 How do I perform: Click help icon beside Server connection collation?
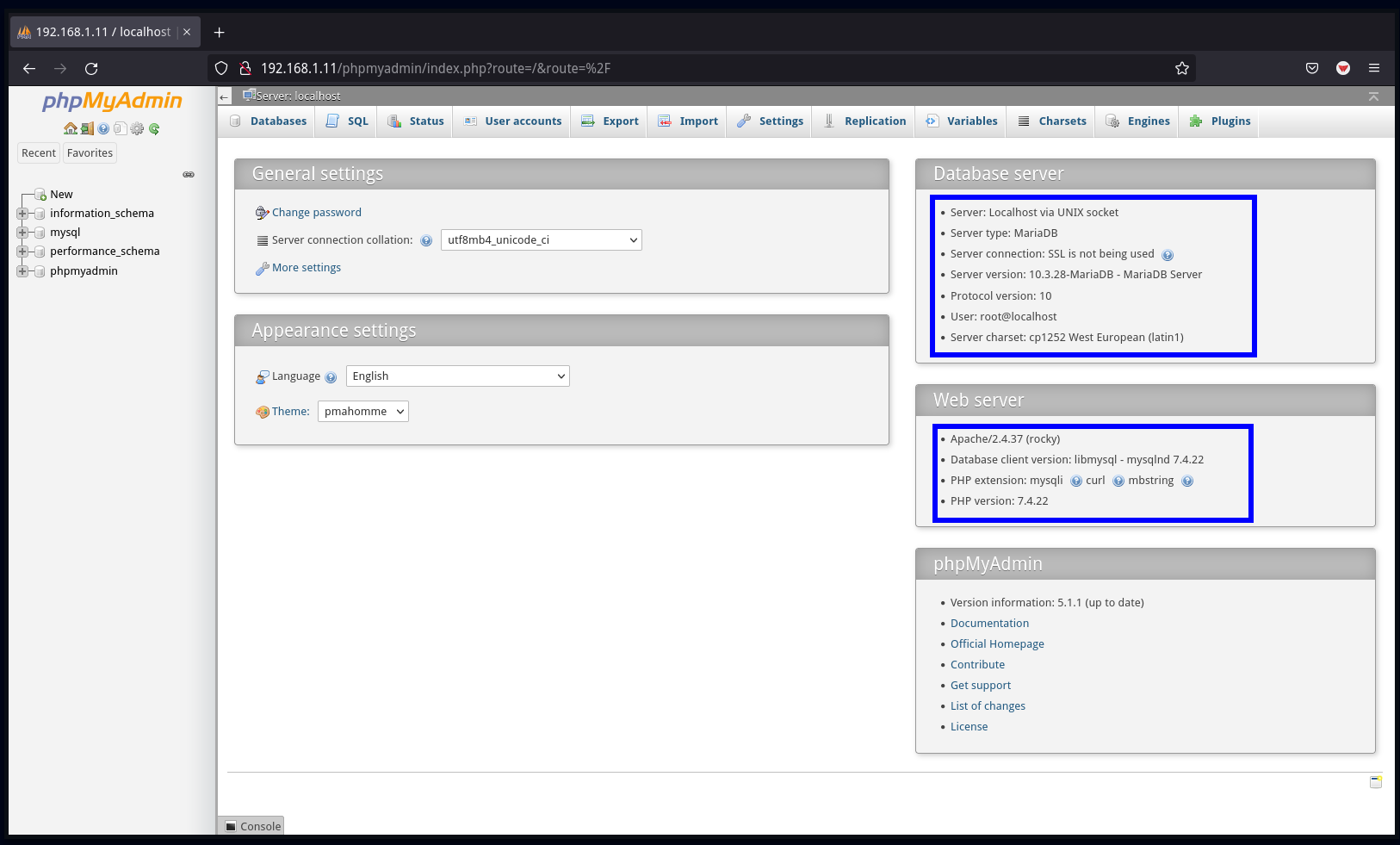point(426,241)
